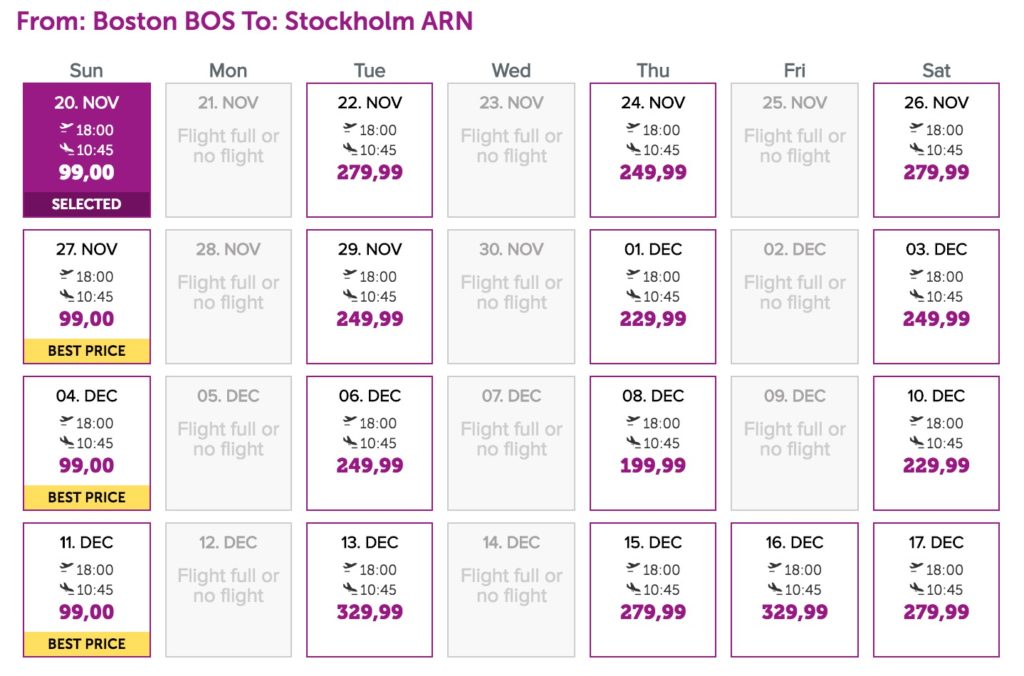Click arrival plane icon on 13. DEC
The image size is (1024, 676).
(x=350, y=590)
